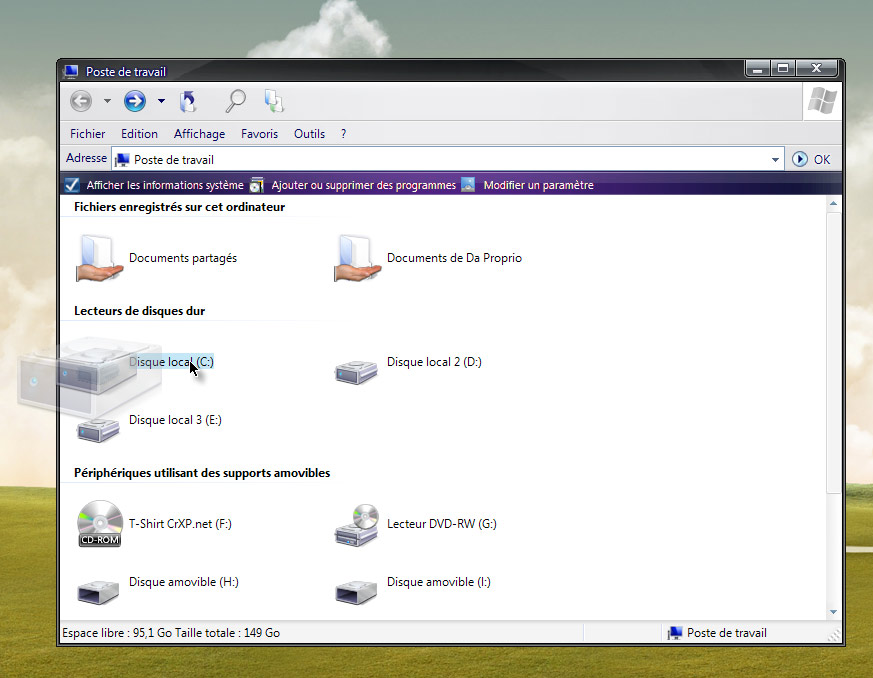Click the Lecteur DVD-RW (G:) label
The width and height of the screenshot is (873, 678).
point(442,524)
